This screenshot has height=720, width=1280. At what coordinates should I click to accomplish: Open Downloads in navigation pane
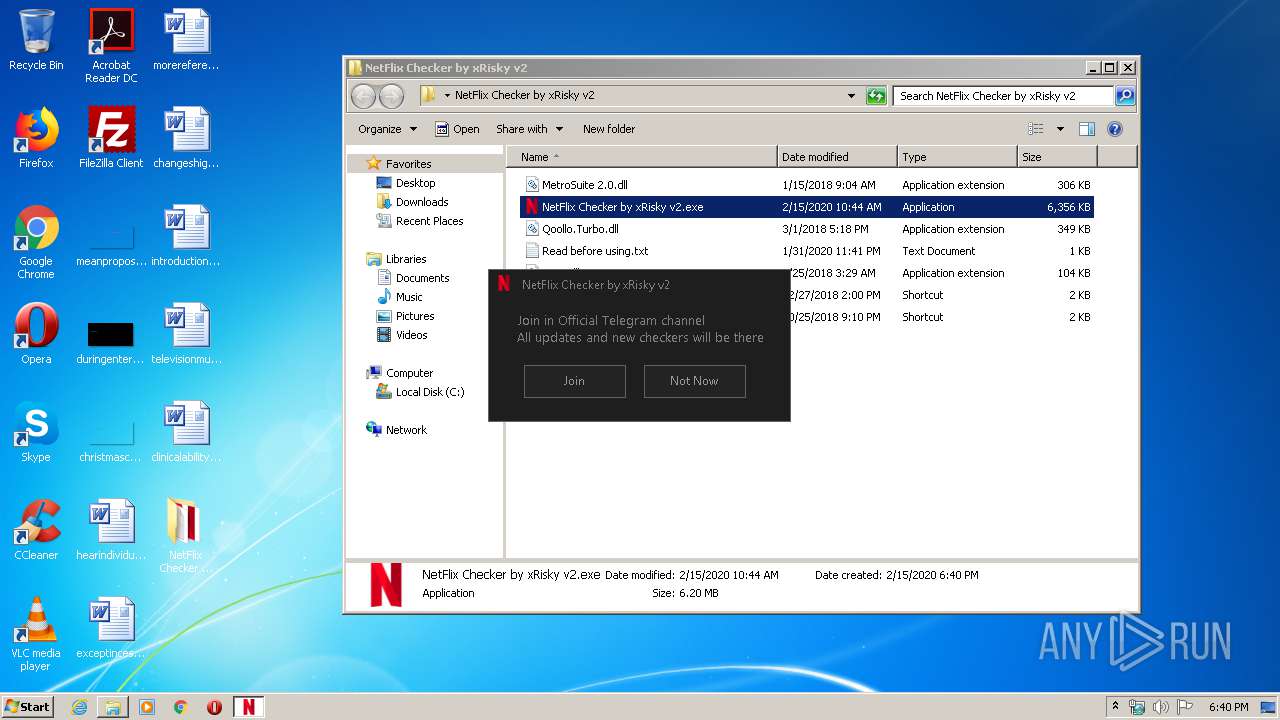coord(412,202)
